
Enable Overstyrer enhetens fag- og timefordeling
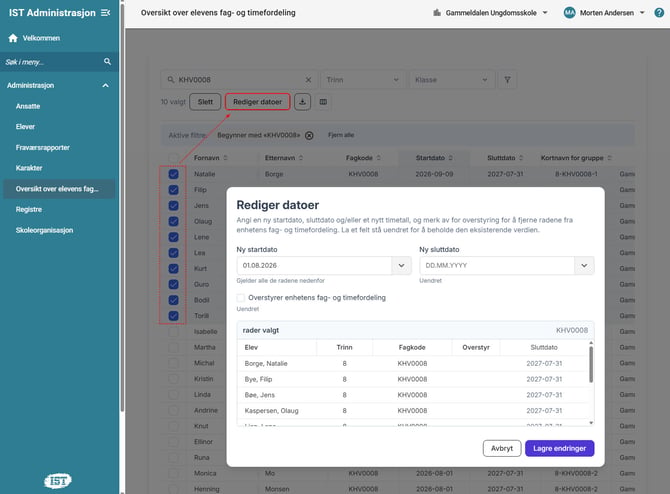(x=241, y=297)
